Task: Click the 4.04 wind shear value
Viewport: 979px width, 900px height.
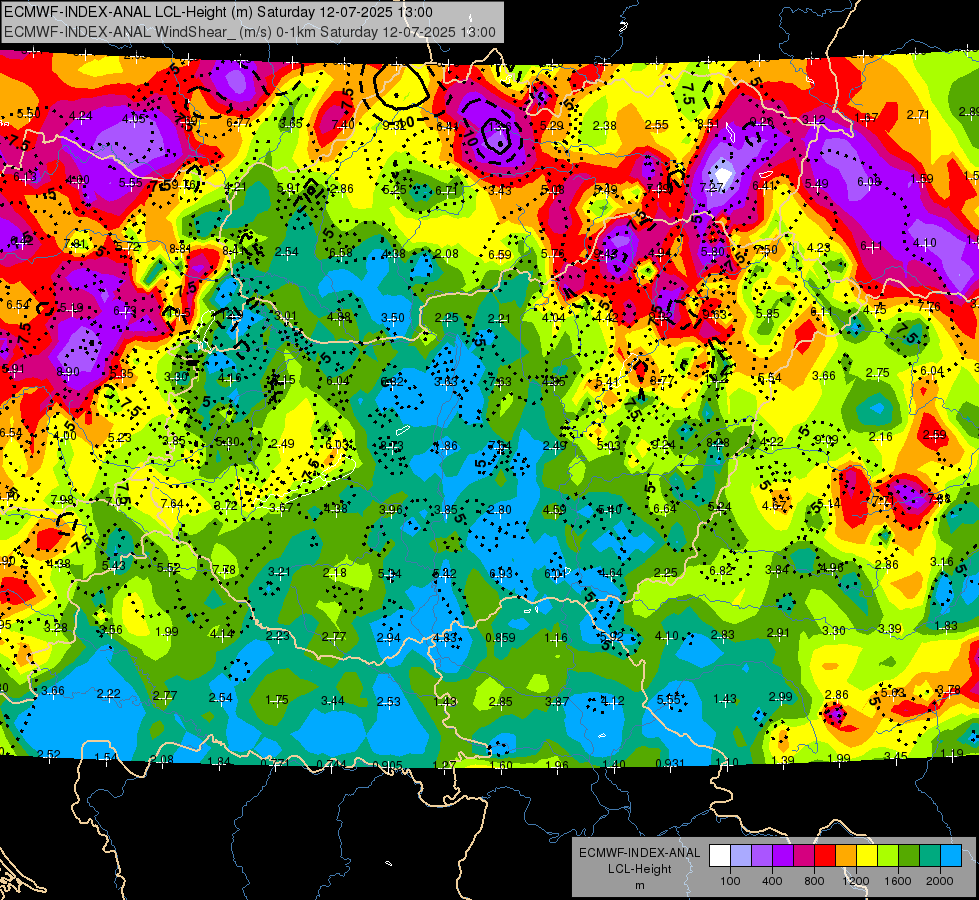Action: (x=553, y=318)
